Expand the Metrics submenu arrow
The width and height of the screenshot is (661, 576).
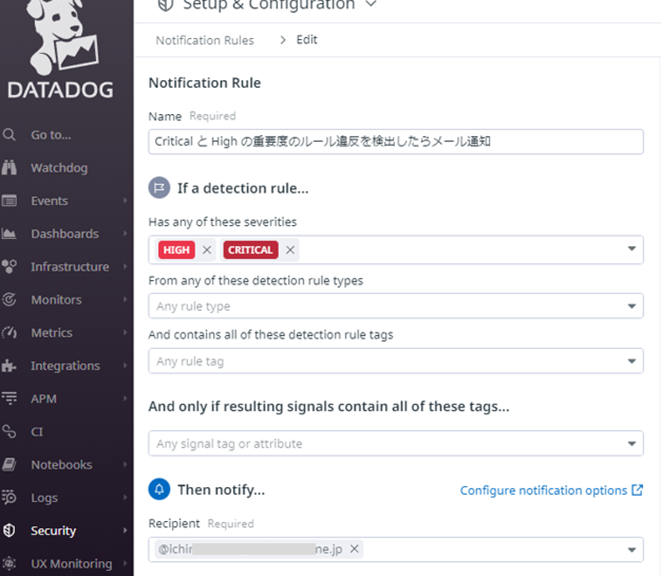tap(125, 333)
